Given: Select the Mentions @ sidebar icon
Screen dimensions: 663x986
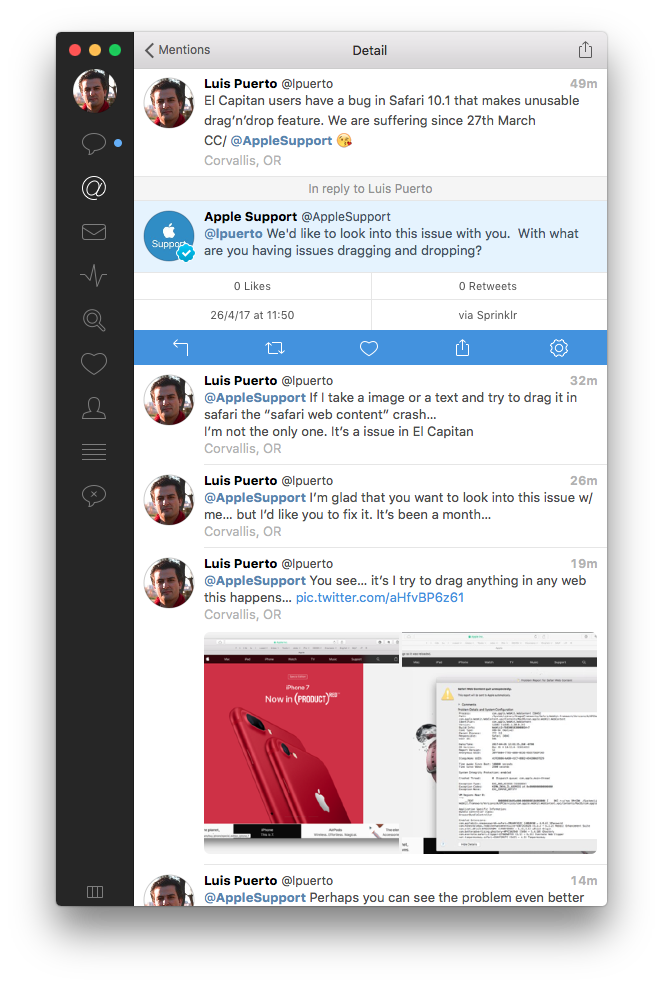Looking at the screenshot, I should point(94,187).
